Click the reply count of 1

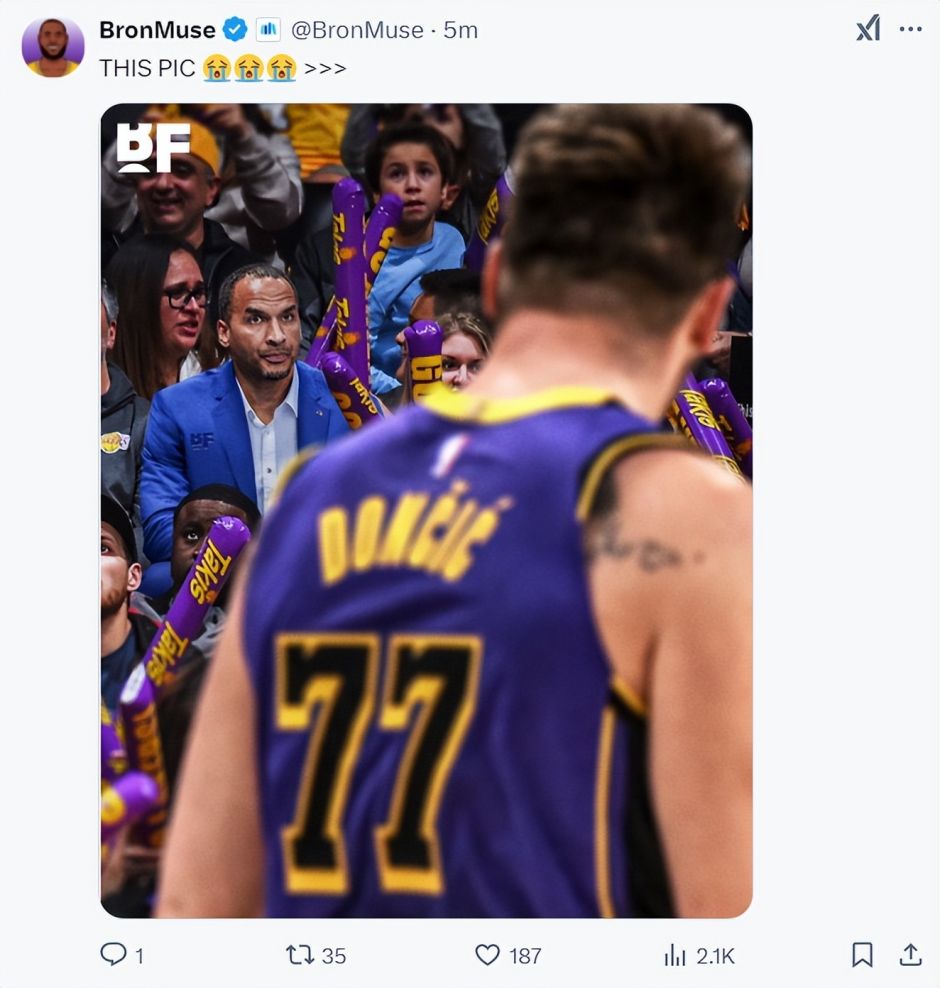(x=139, y=956)
